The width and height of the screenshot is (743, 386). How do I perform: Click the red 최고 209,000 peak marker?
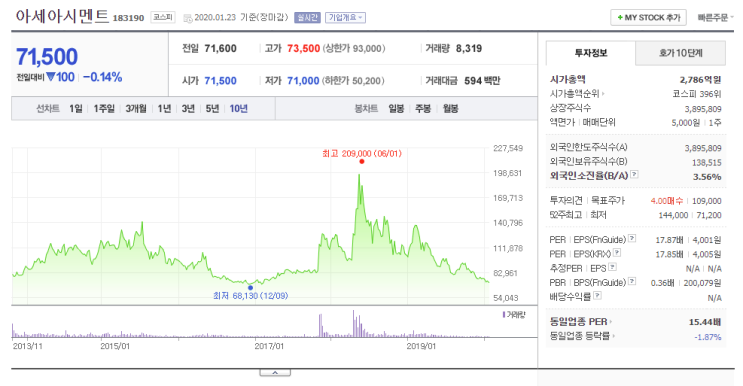click(x=362, y=162)
